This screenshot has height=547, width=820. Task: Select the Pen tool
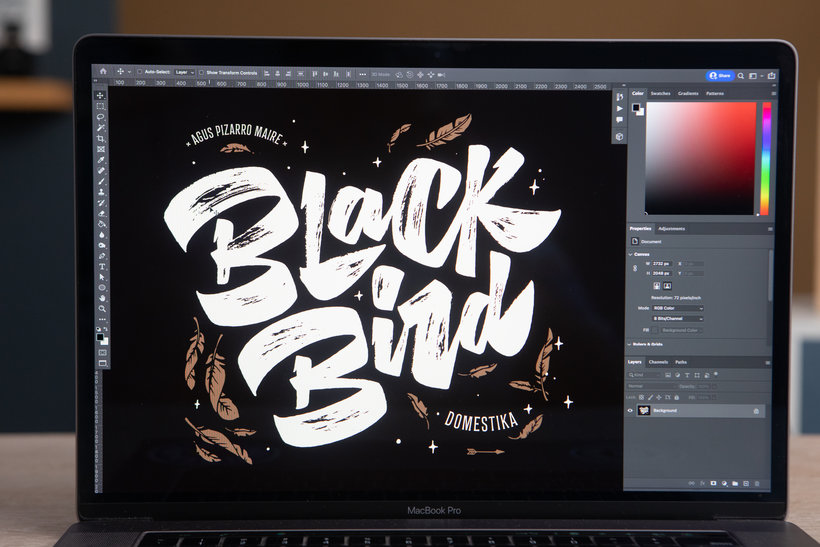click(x=102, y=256)
